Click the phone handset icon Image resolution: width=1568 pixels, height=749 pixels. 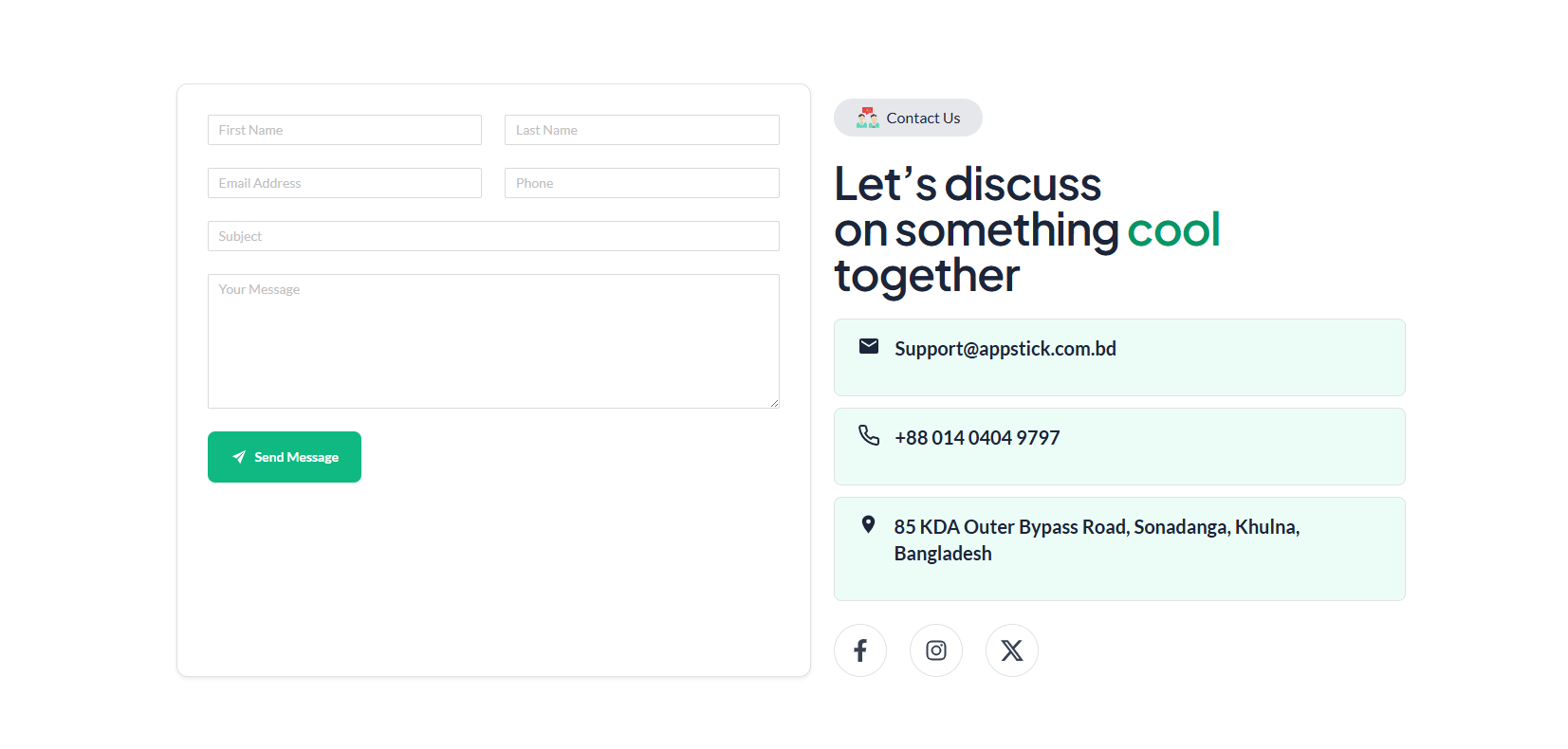click(868, 435)
